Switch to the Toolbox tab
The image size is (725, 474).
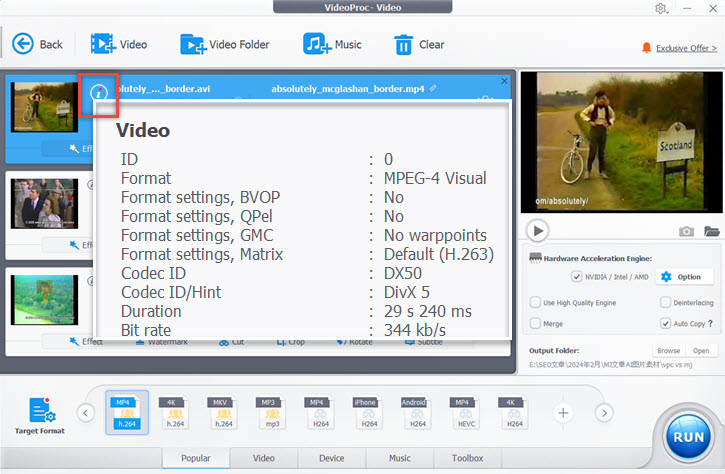coord(467,458)
